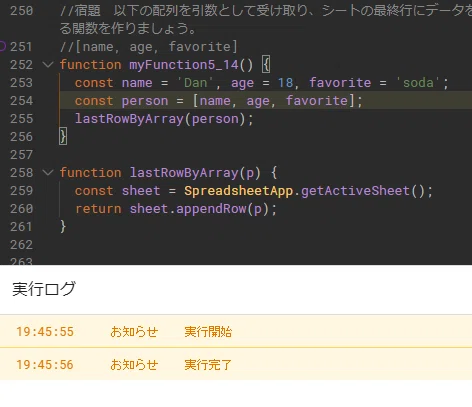Collapse the myFunction5_14 function fold arrow
472x407 pixels.
tap(48, 64)
